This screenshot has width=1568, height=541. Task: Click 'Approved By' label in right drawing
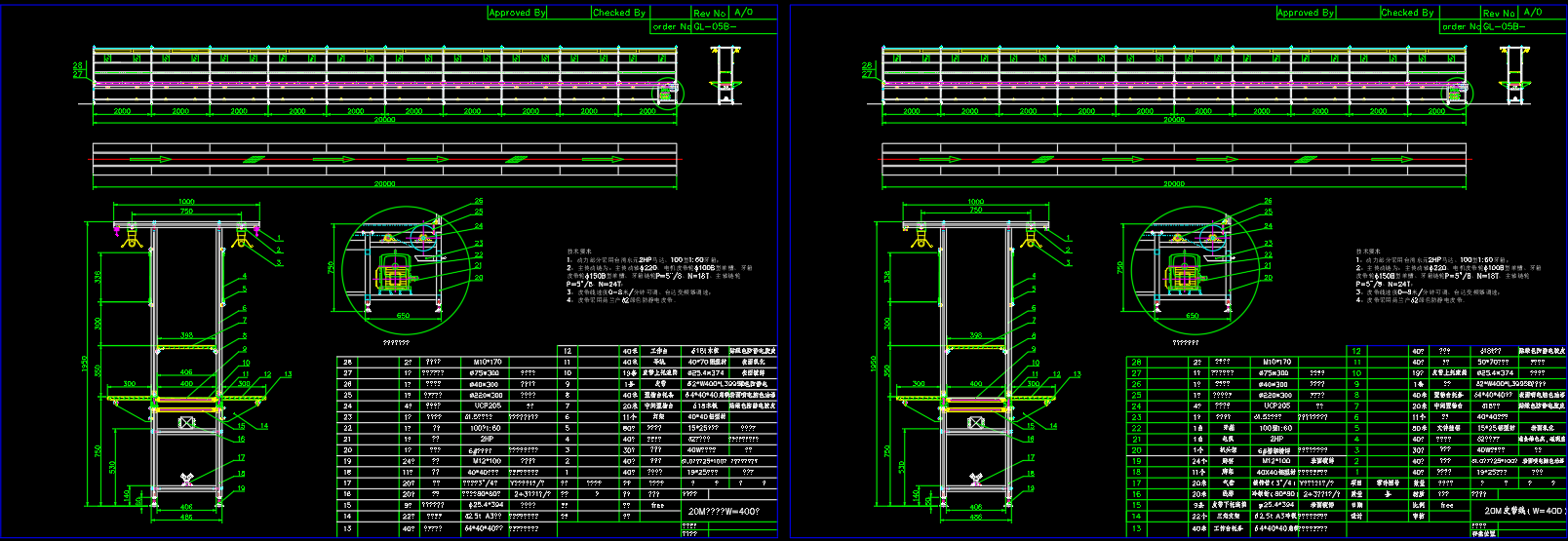pyautogui.click(x=1306, y=13)
